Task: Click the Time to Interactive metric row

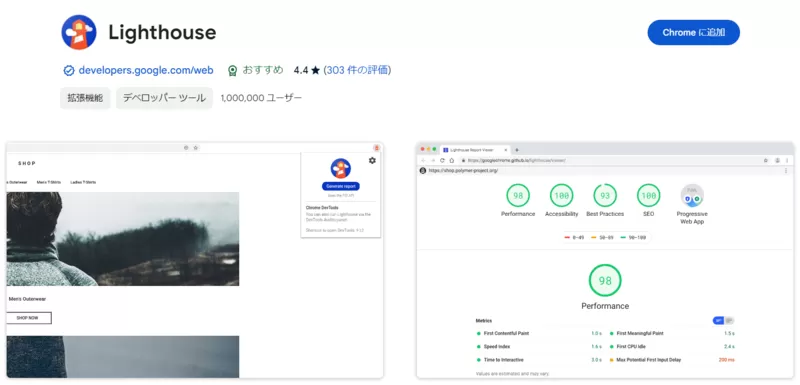Action: [539, 360]
